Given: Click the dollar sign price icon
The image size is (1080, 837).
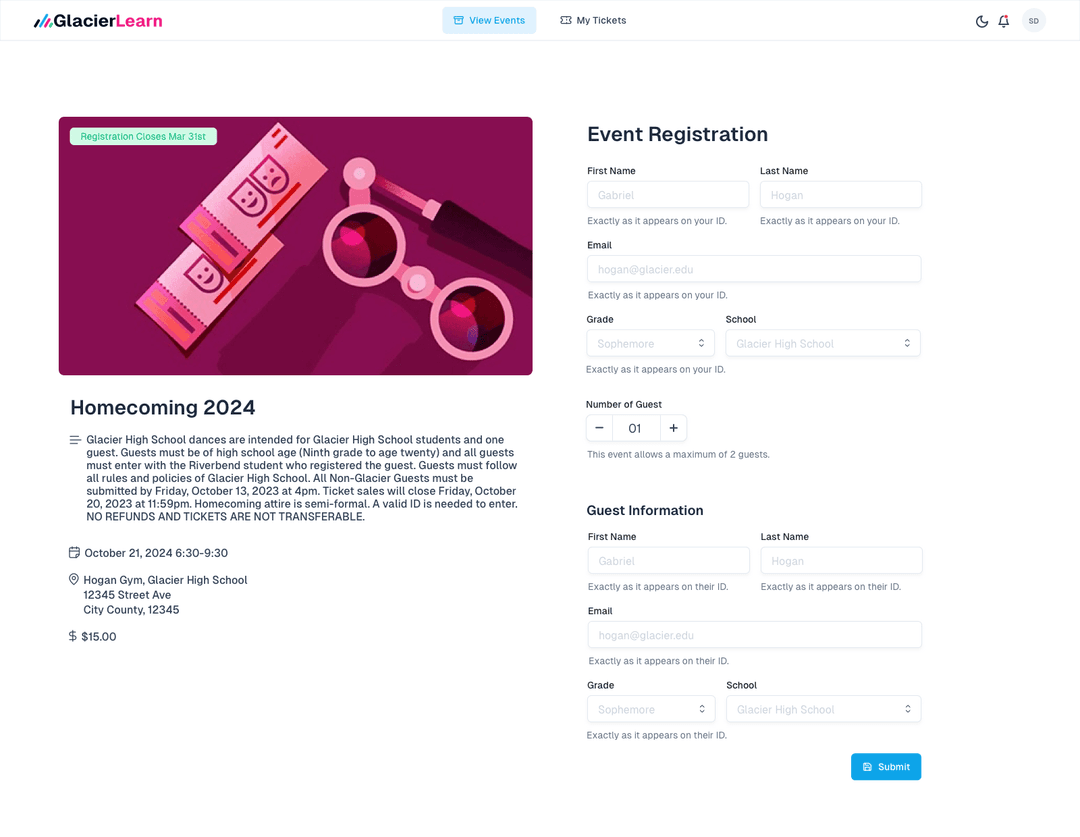Looking at the screenshot, I should [x=73, y=636].
